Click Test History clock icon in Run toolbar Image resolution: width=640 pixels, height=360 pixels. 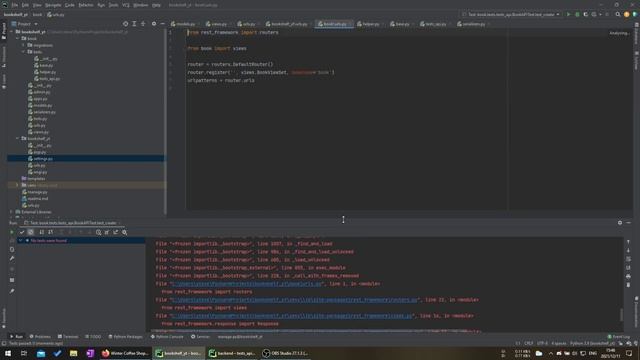click(98, 232)
